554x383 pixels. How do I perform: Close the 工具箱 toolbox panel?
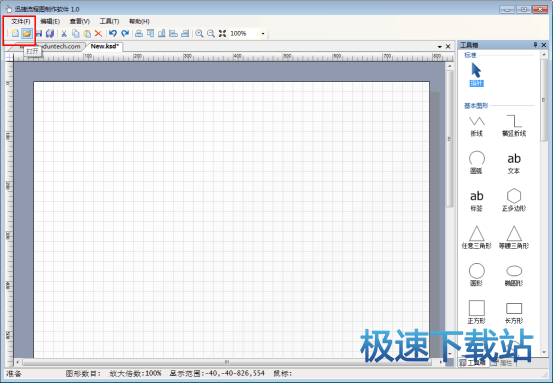[544, 45]
